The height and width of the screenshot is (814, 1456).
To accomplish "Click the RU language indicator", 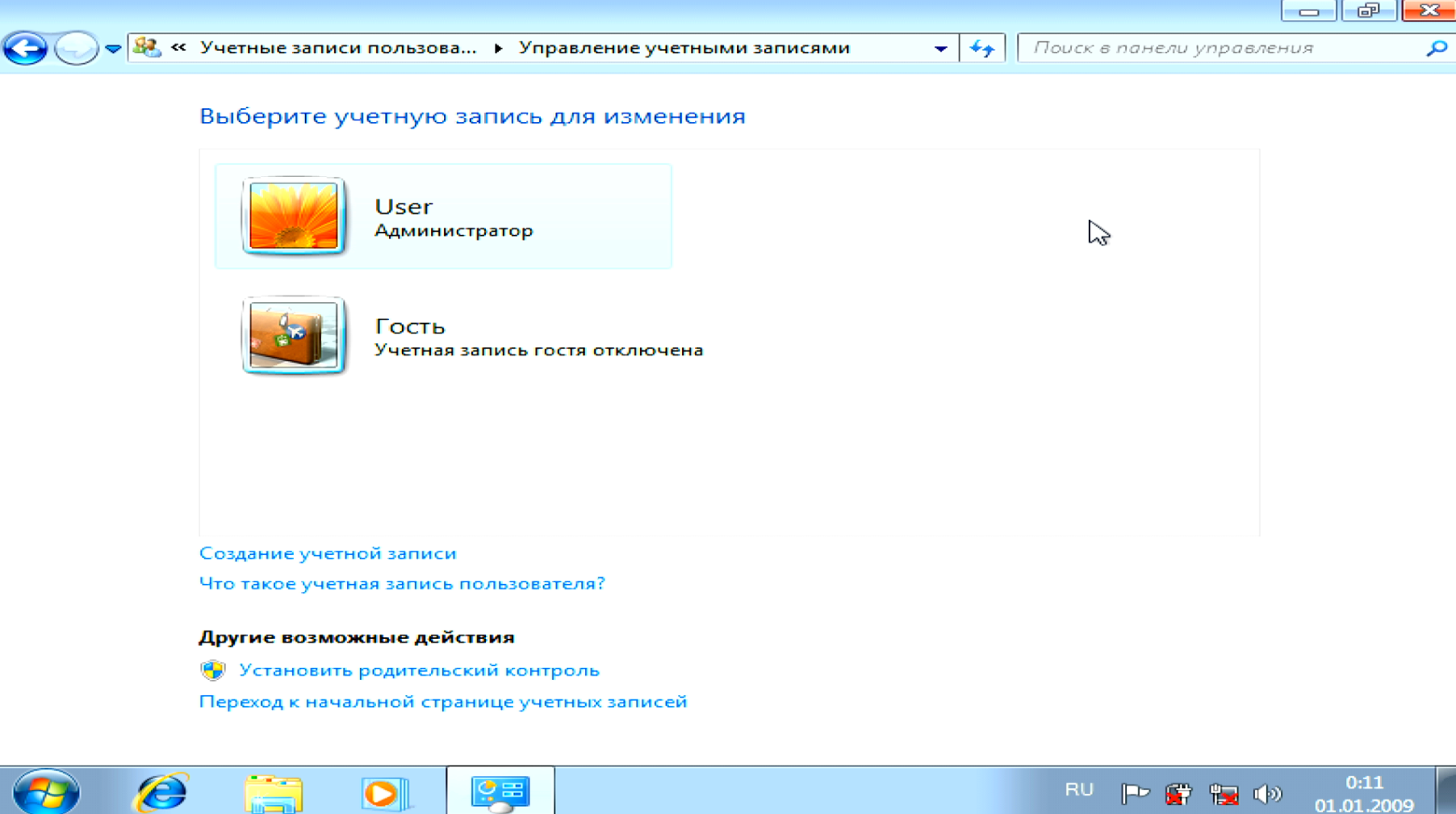I will [1079, 790].
